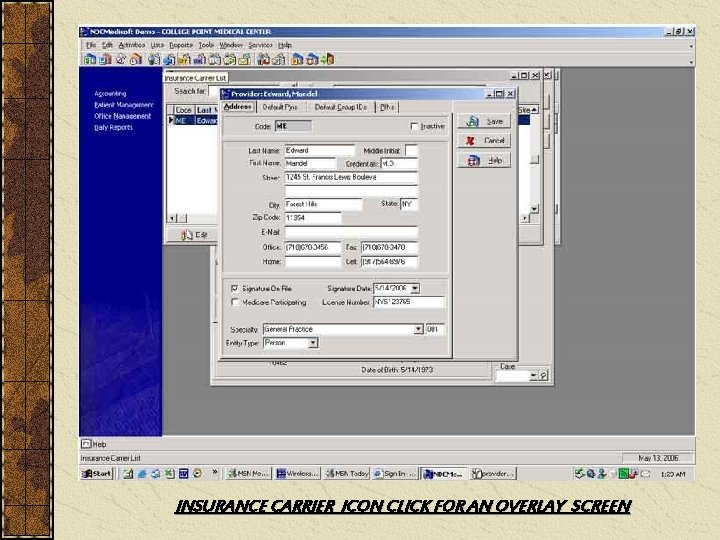Toggle the Inactive checkbox
720x540 pixels.
[414, 126]
